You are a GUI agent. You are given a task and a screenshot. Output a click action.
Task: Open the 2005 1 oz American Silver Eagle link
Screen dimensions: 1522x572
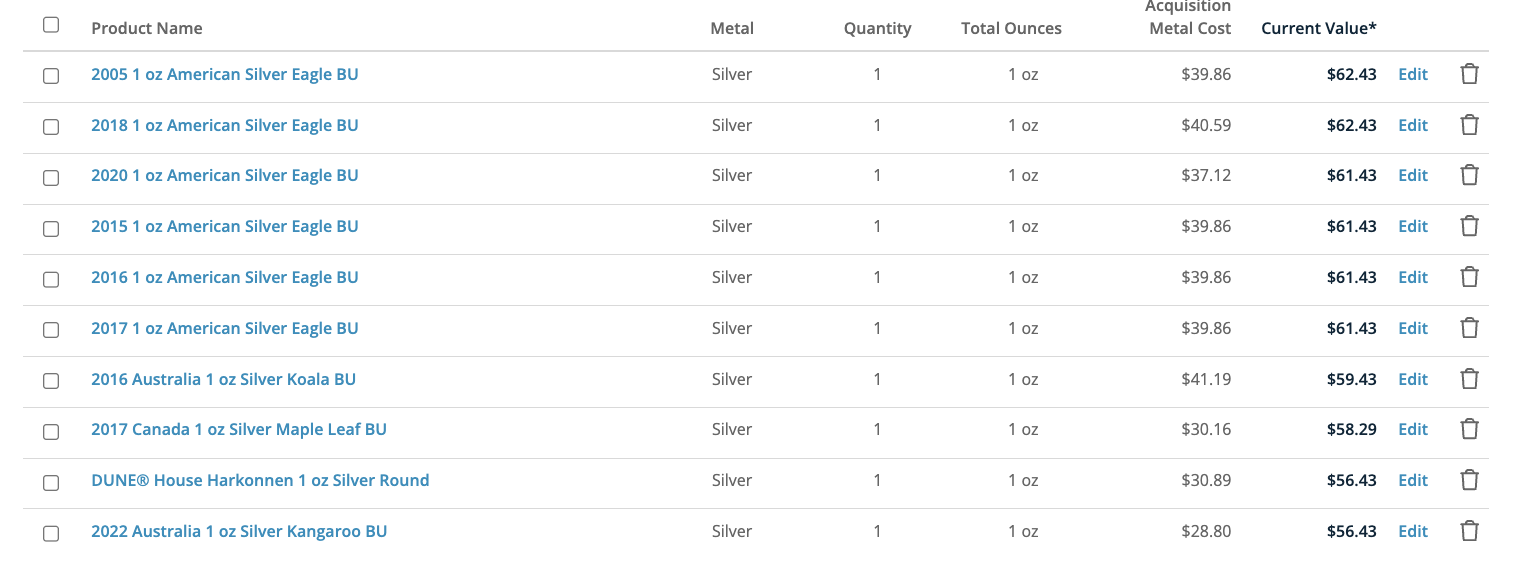(224, 74)
